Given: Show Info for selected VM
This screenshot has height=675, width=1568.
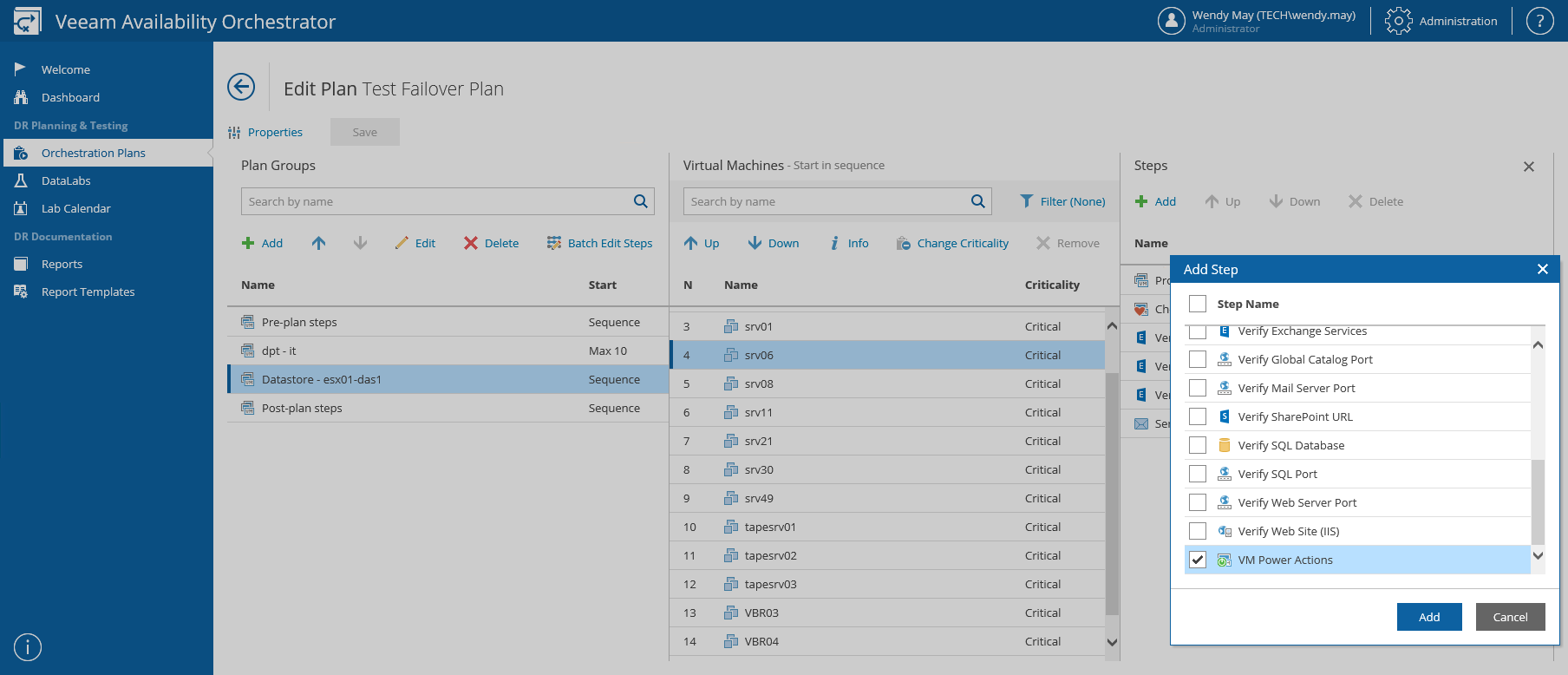Looking at the screenshot, I should click(849, 243).
